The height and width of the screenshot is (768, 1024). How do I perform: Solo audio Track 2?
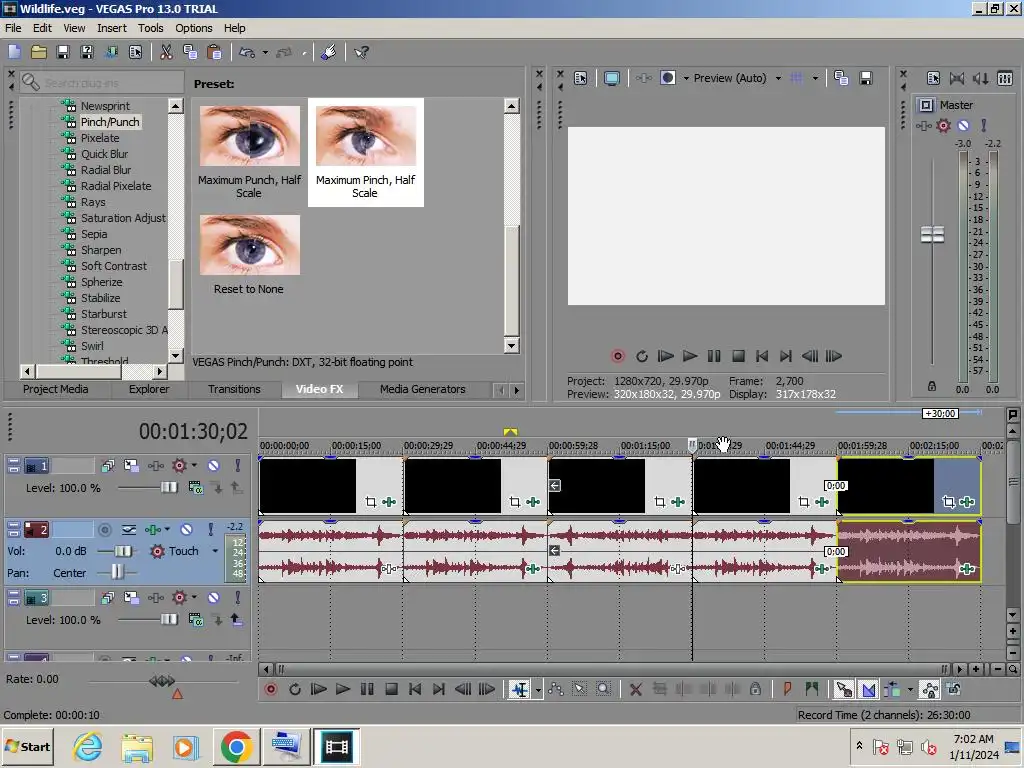[x=210, y=530]
